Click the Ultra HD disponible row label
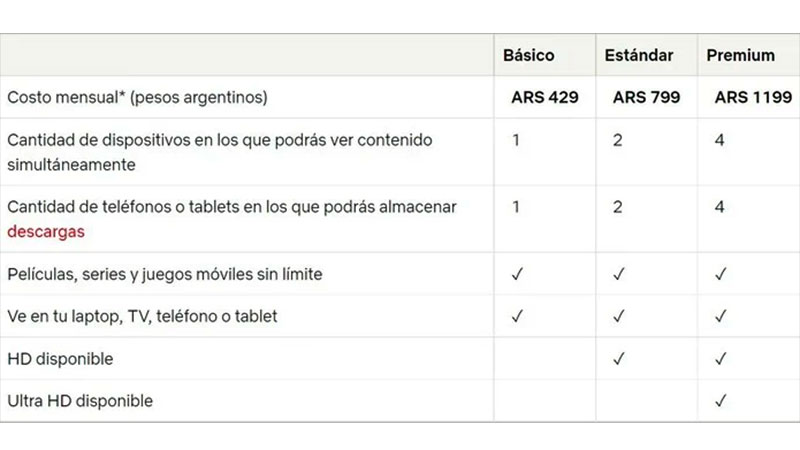 pyautogui.click(x=80, y=401)
